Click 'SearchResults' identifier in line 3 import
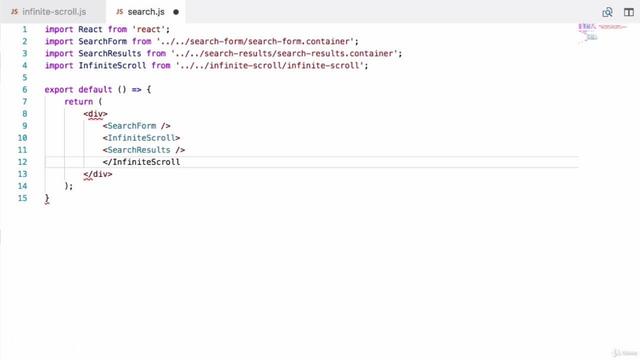 click(110, 53)
